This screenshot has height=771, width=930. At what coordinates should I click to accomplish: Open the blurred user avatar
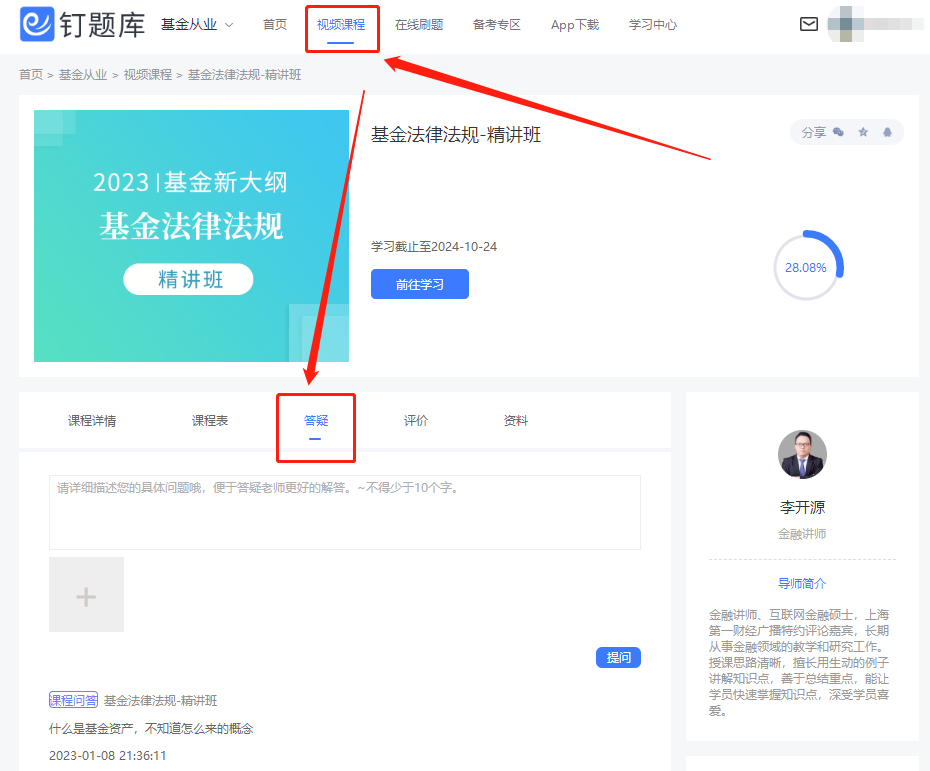(x=845, y=24)
